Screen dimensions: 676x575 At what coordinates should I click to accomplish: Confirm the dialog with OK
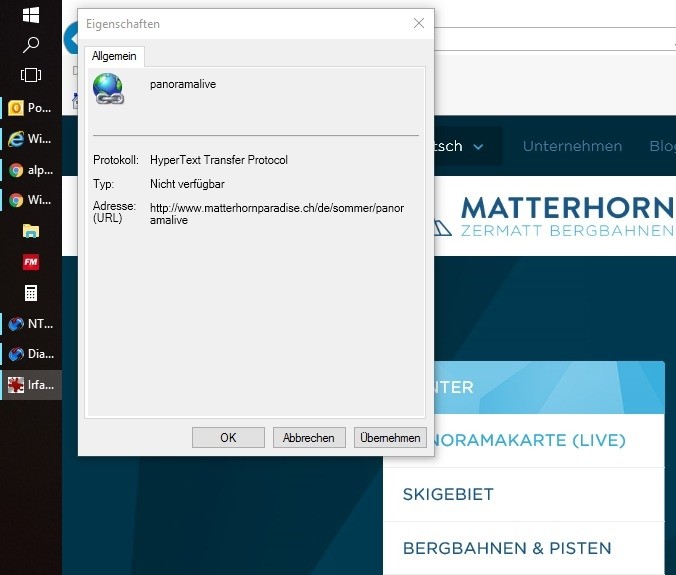coord(228,437)
